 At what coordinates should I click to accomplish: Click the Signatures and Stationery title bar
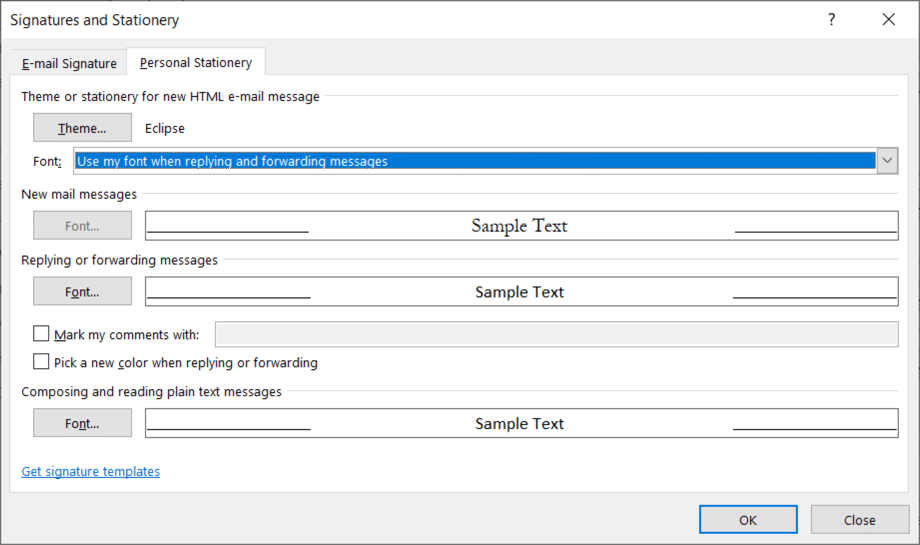coord(400,20)
